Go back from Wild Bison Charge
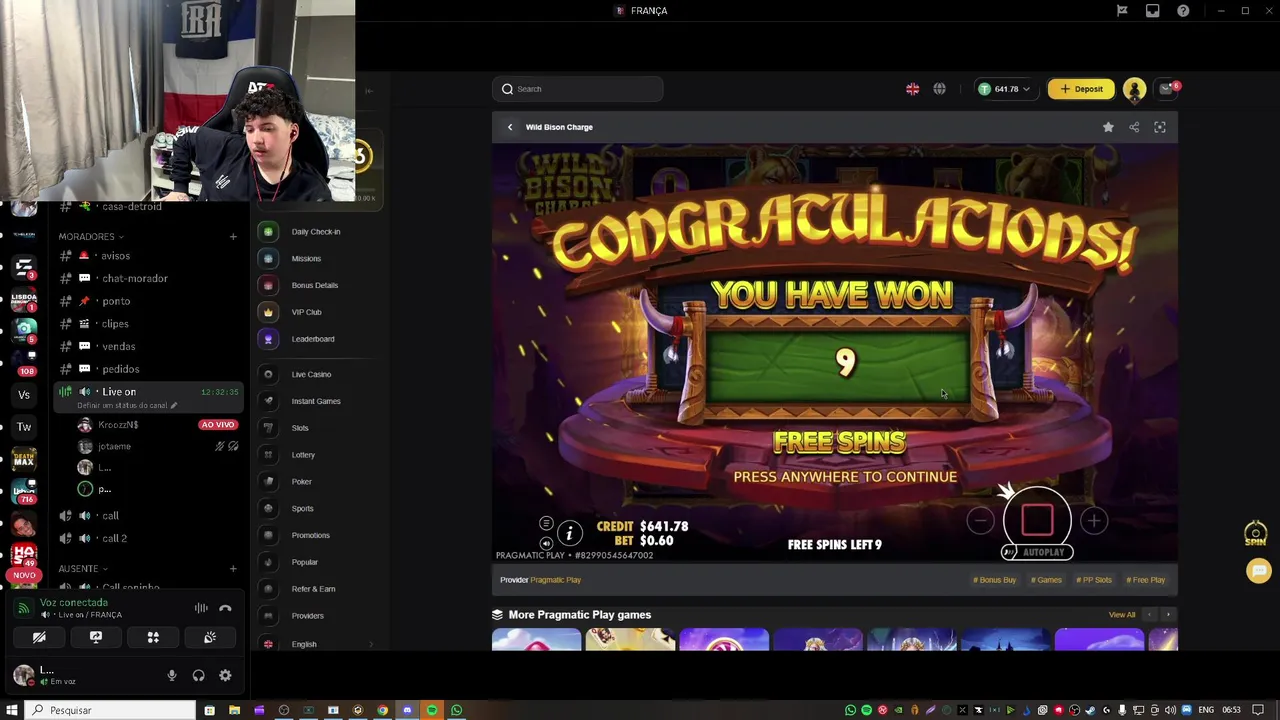The image size is (1280, 720). 510,127
